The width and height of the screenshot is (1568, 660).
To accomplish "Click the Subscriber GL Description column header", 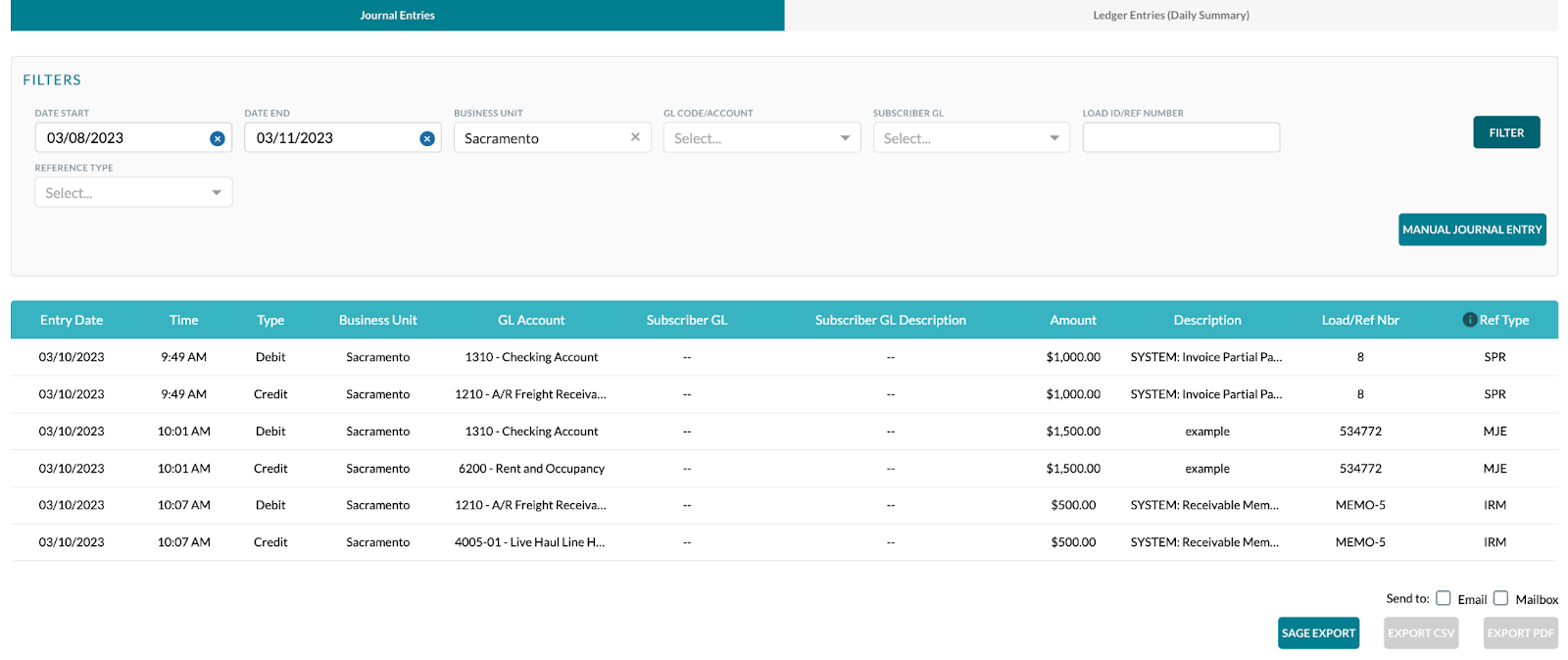I will [891, 320].
